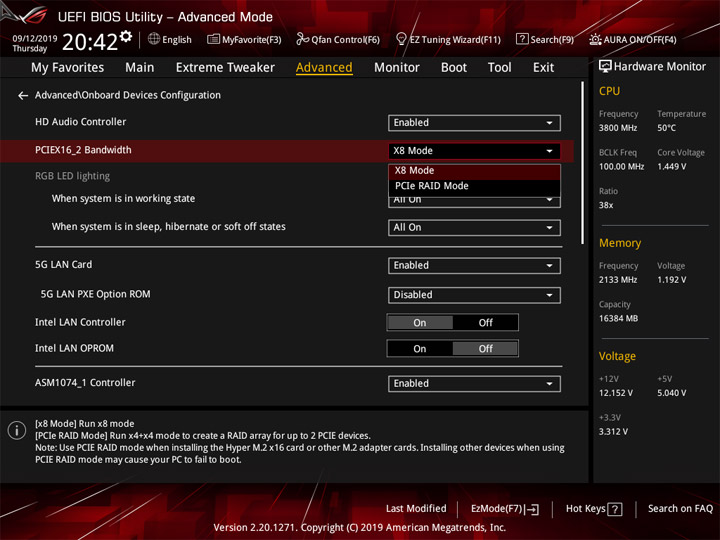
Task: Click the info icon in help panel
Action: point(17,430)
